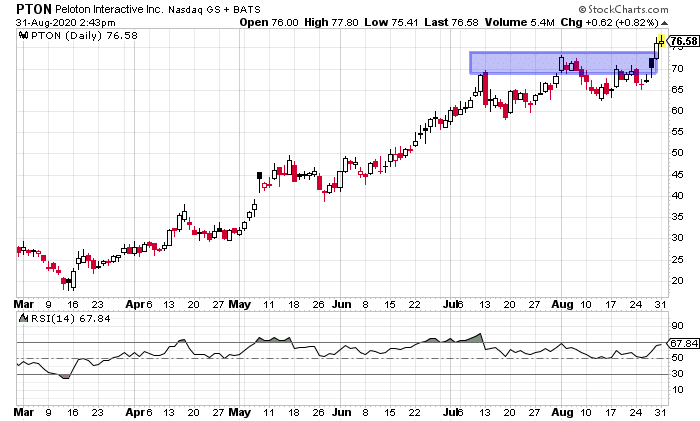
Task: Click the 10 label on RSI axis
Action: pyautogui.click(x=678, y=389)
